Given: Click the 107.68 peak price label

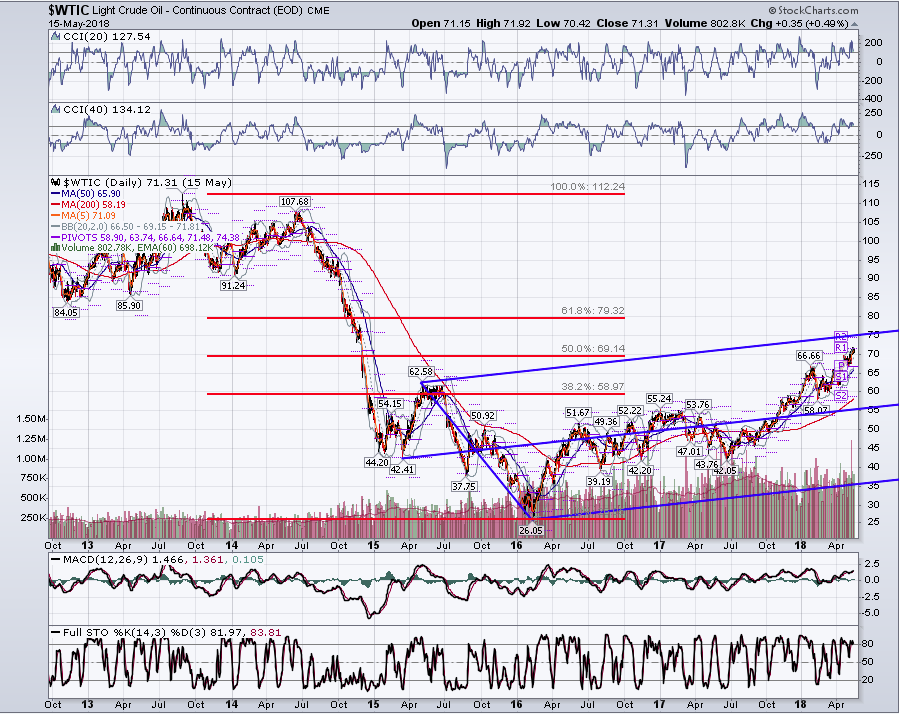Looking at the screenshot, I should [x=295, y=201].
